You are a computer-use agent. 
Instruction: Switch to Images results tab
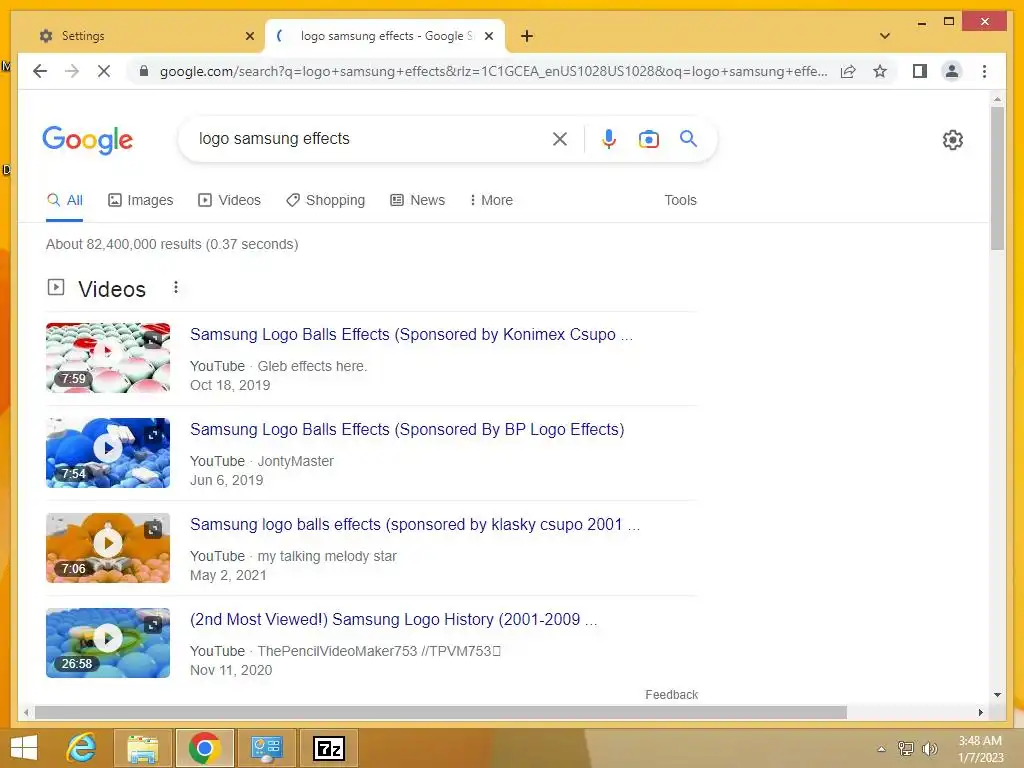pos(140,200)
